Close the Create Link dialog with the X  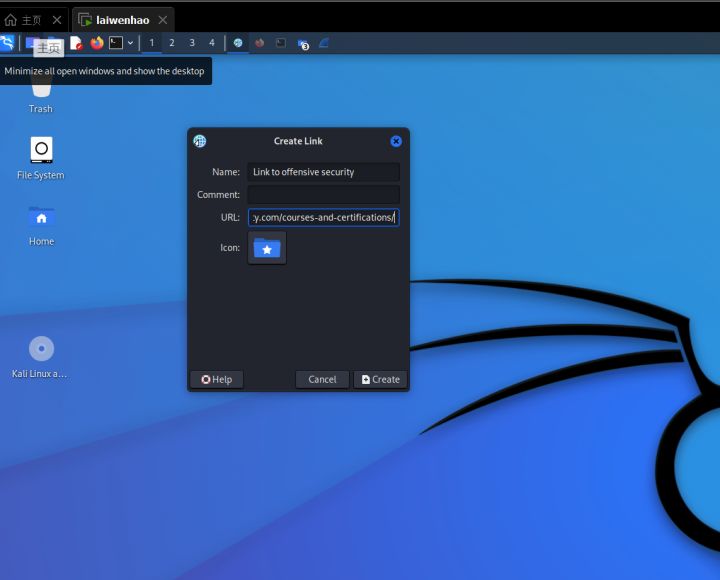[x=396, y=141]
